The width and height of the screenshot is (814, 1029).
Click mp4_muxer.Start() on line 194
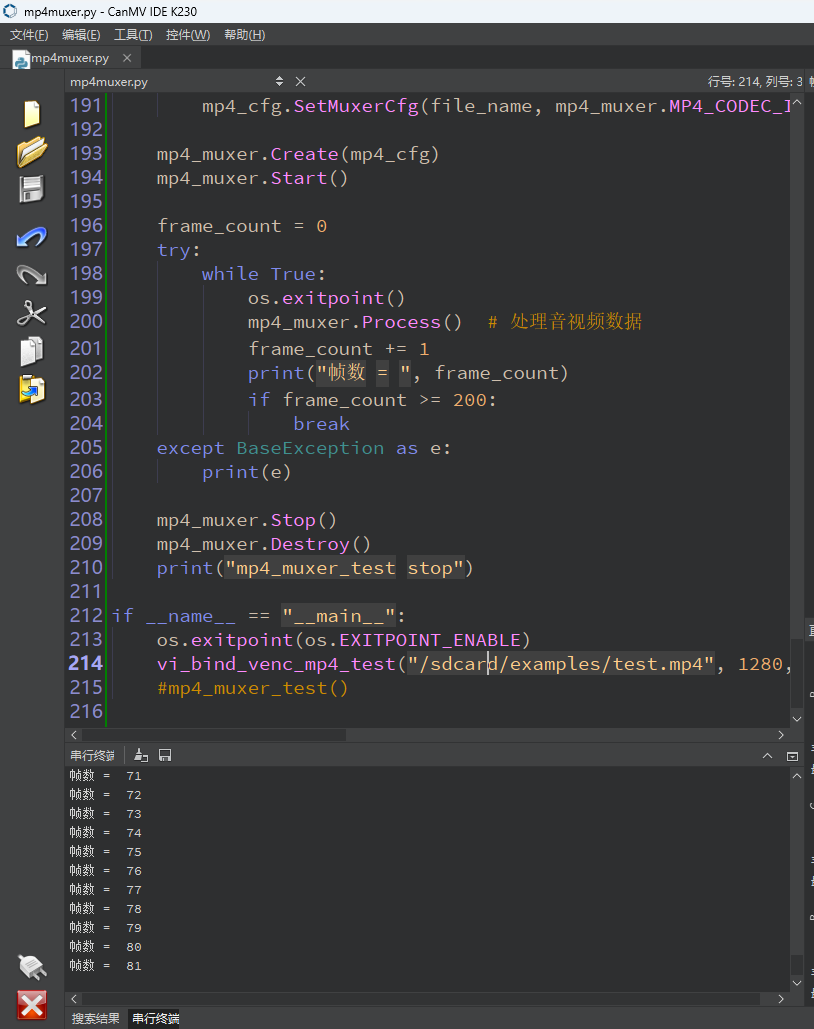pyautogui.click(x=252, y=178)
